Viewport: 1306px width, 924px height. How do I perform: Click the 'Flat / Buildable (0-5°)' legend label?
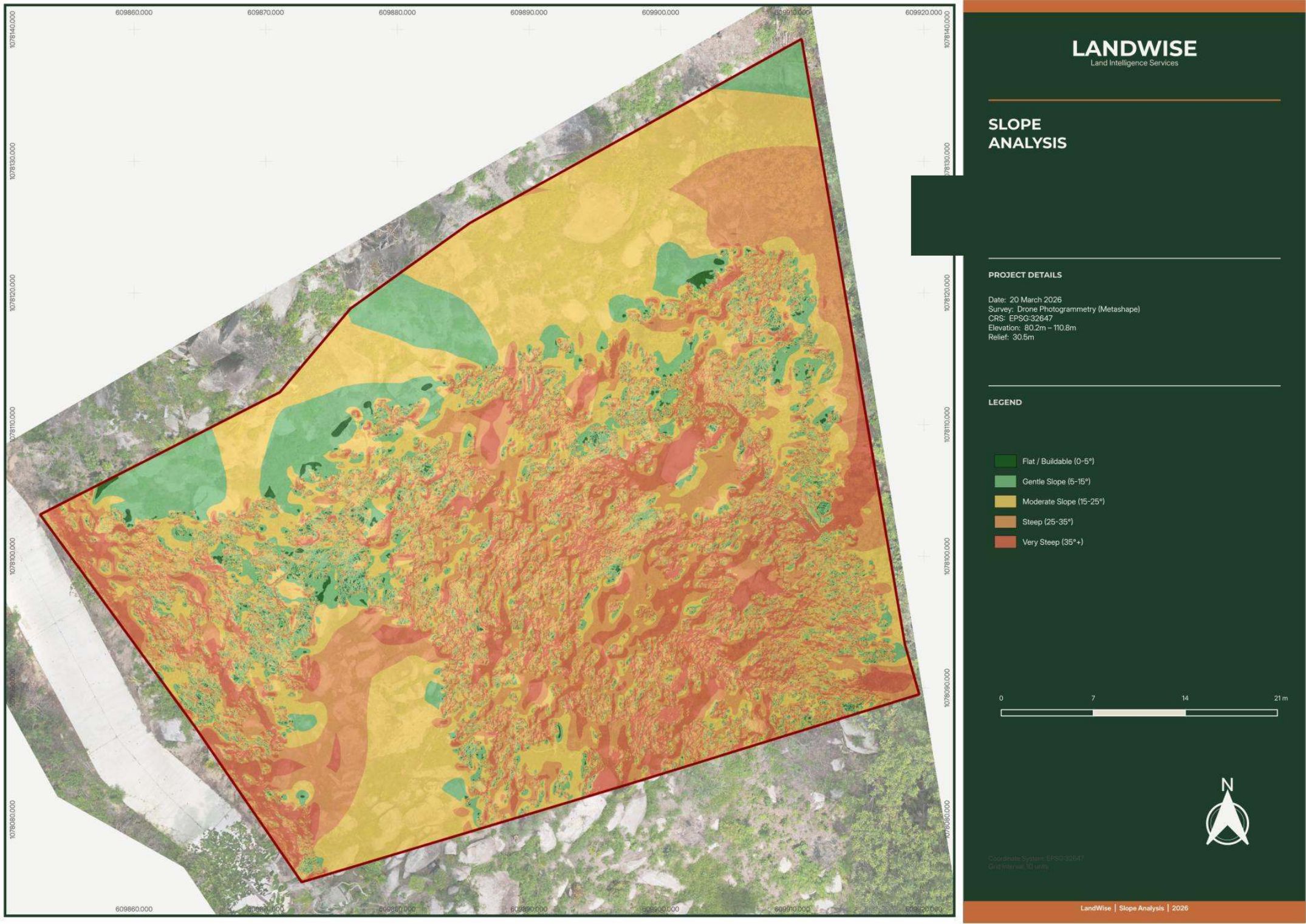tap(1058, 461)
